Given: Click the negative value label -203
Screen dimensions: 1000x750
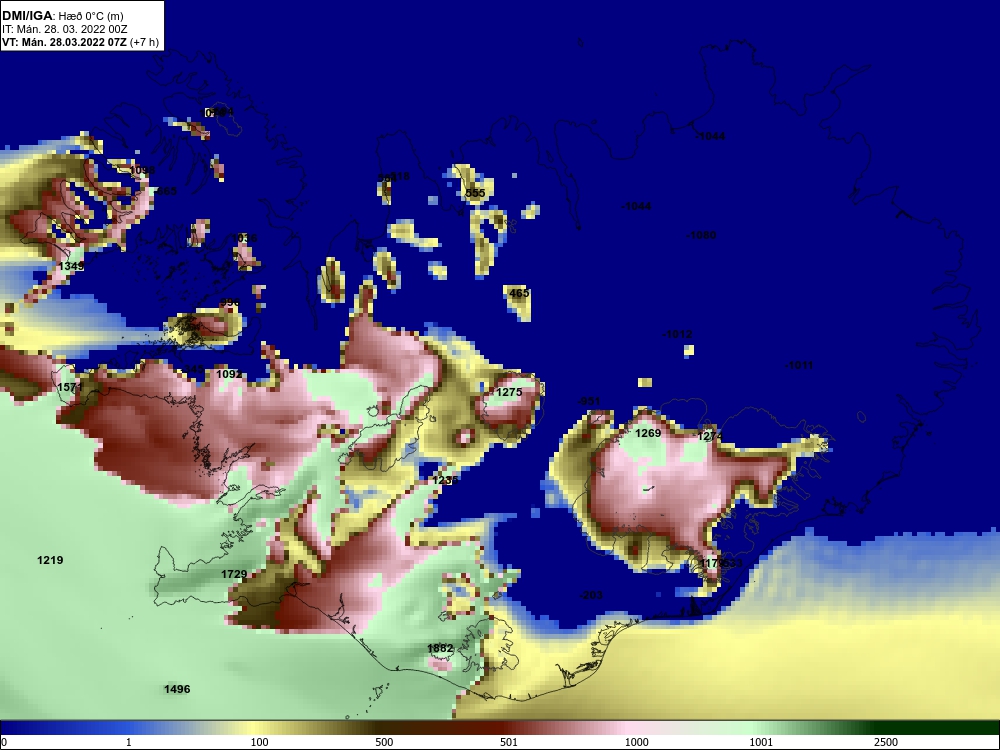Looking at the screenshot, I should pos(591,595).
